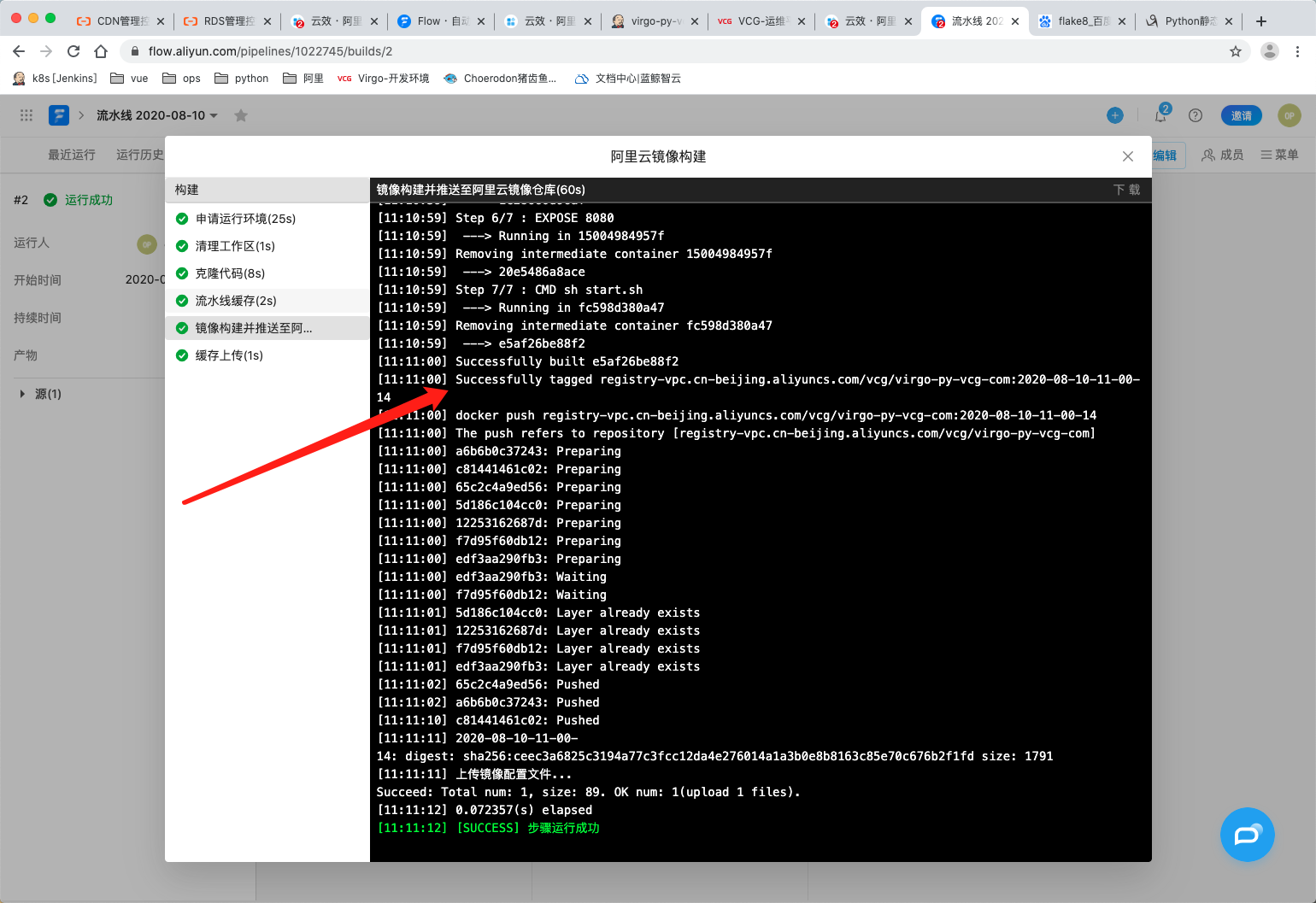Switch to the VCG-运维 tab
The height and width of the screenshot is (903, 1316).
(760, 21)
